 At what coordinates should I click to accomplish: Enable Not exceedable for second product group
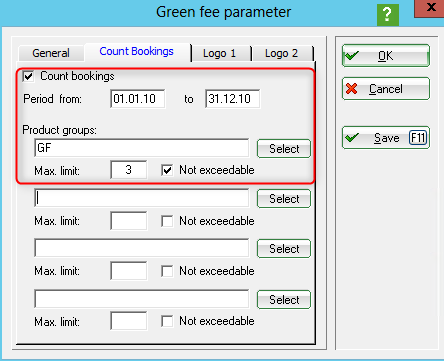(x=167, y=221)
